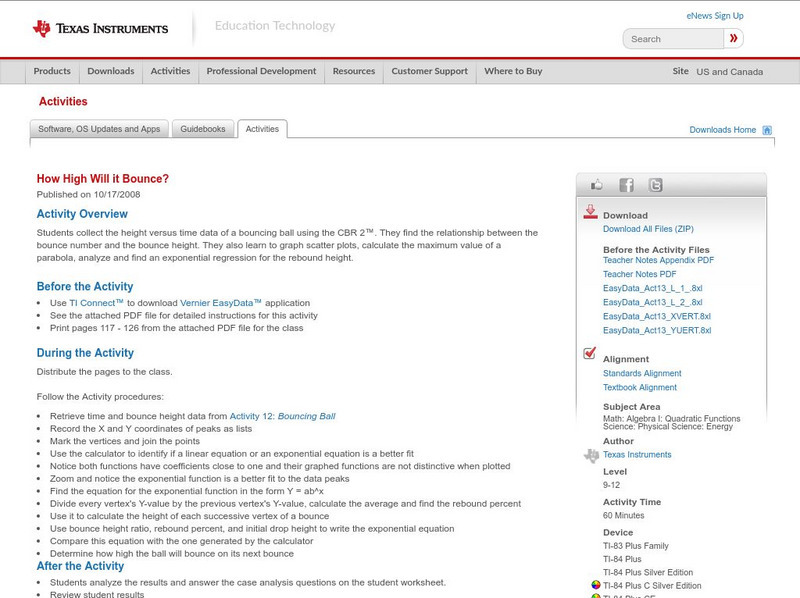Click Download All Files (ZIP)
This screenshot has width=800, height=598.
648,229
